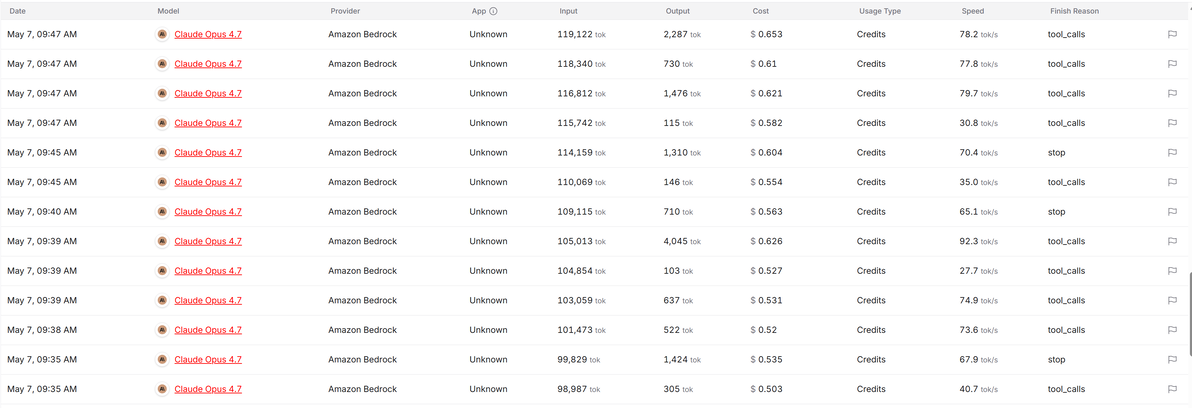
Task: Click Amazon Bedrock provider in 09:45 stop row
Action: 363,153
